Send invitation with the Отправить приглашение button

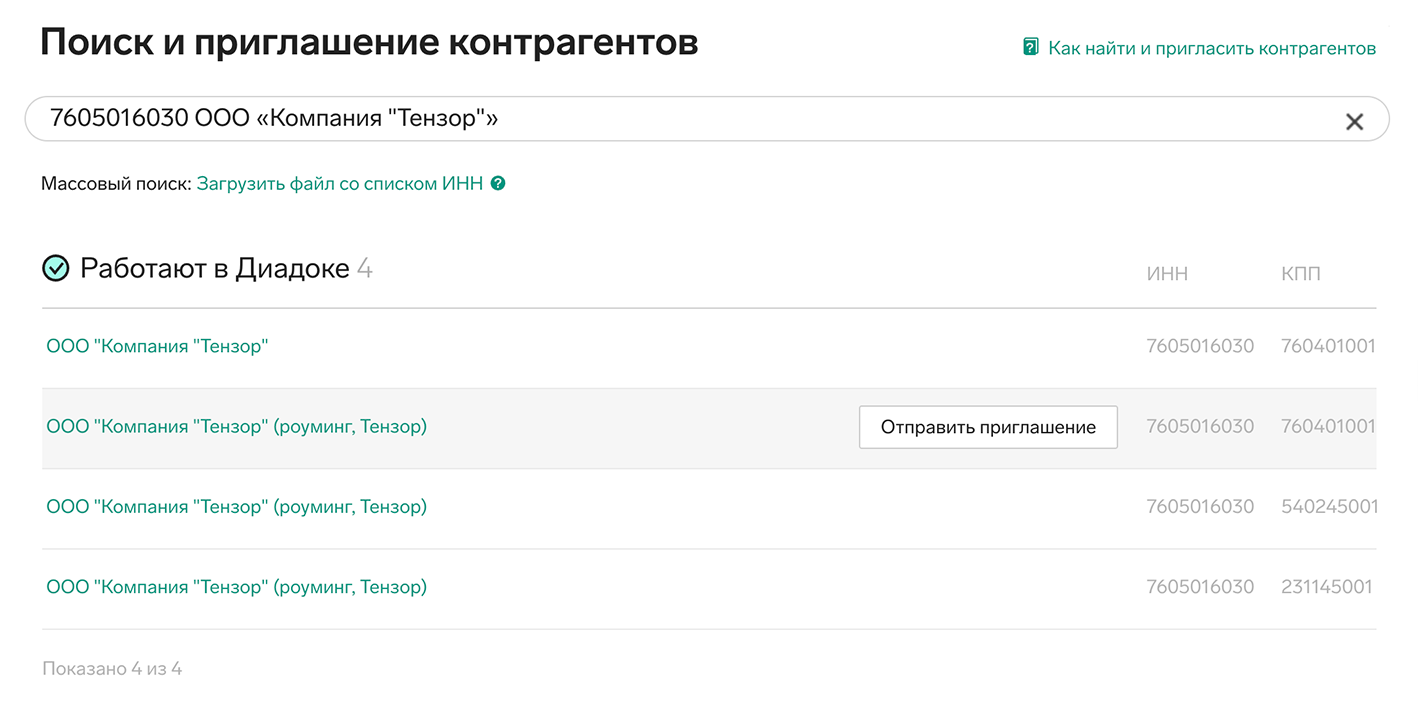pyautogui.click(x=988, y=427)
